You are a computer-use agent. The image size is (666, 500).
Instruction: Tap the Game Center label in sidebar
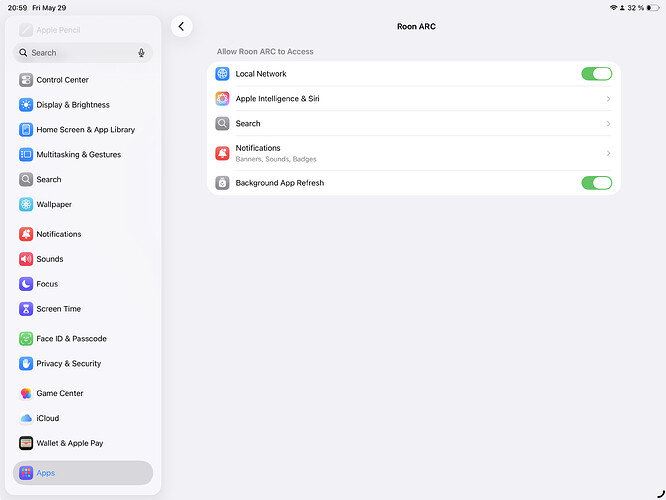pyautogui.click(x=60, y=393)
